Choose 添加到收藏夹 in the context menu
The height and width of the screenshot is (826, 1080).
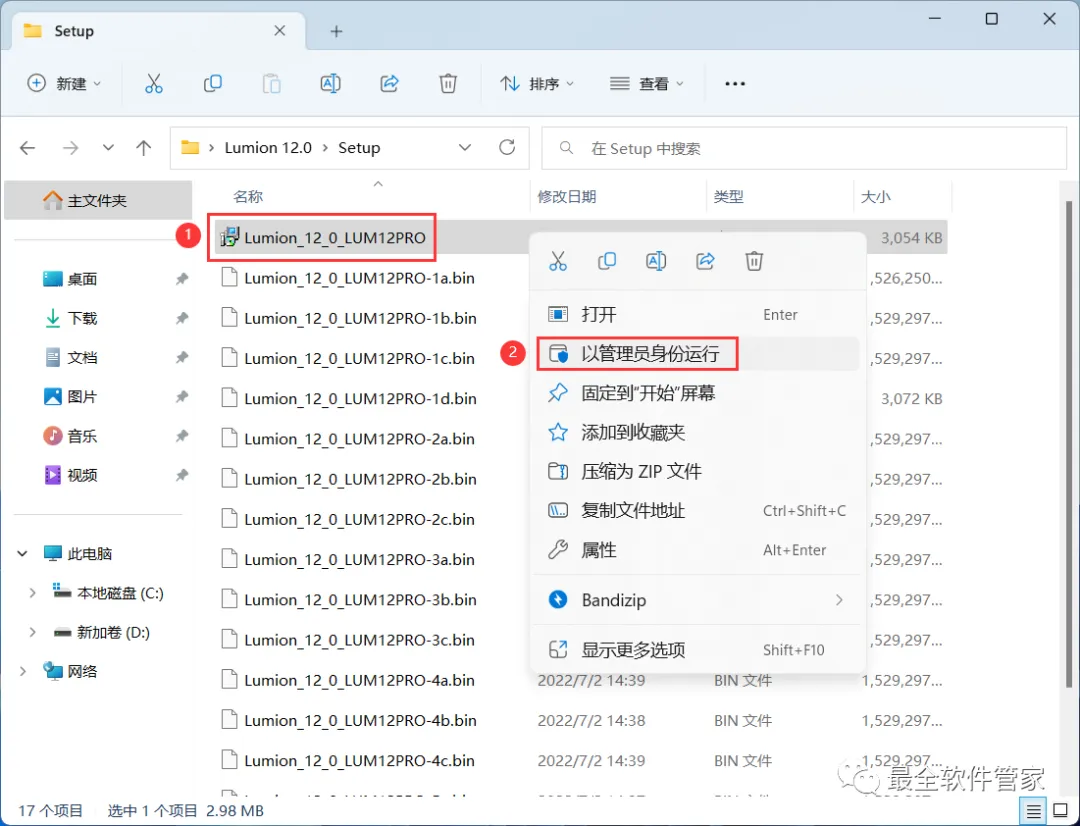coord(697,433)
